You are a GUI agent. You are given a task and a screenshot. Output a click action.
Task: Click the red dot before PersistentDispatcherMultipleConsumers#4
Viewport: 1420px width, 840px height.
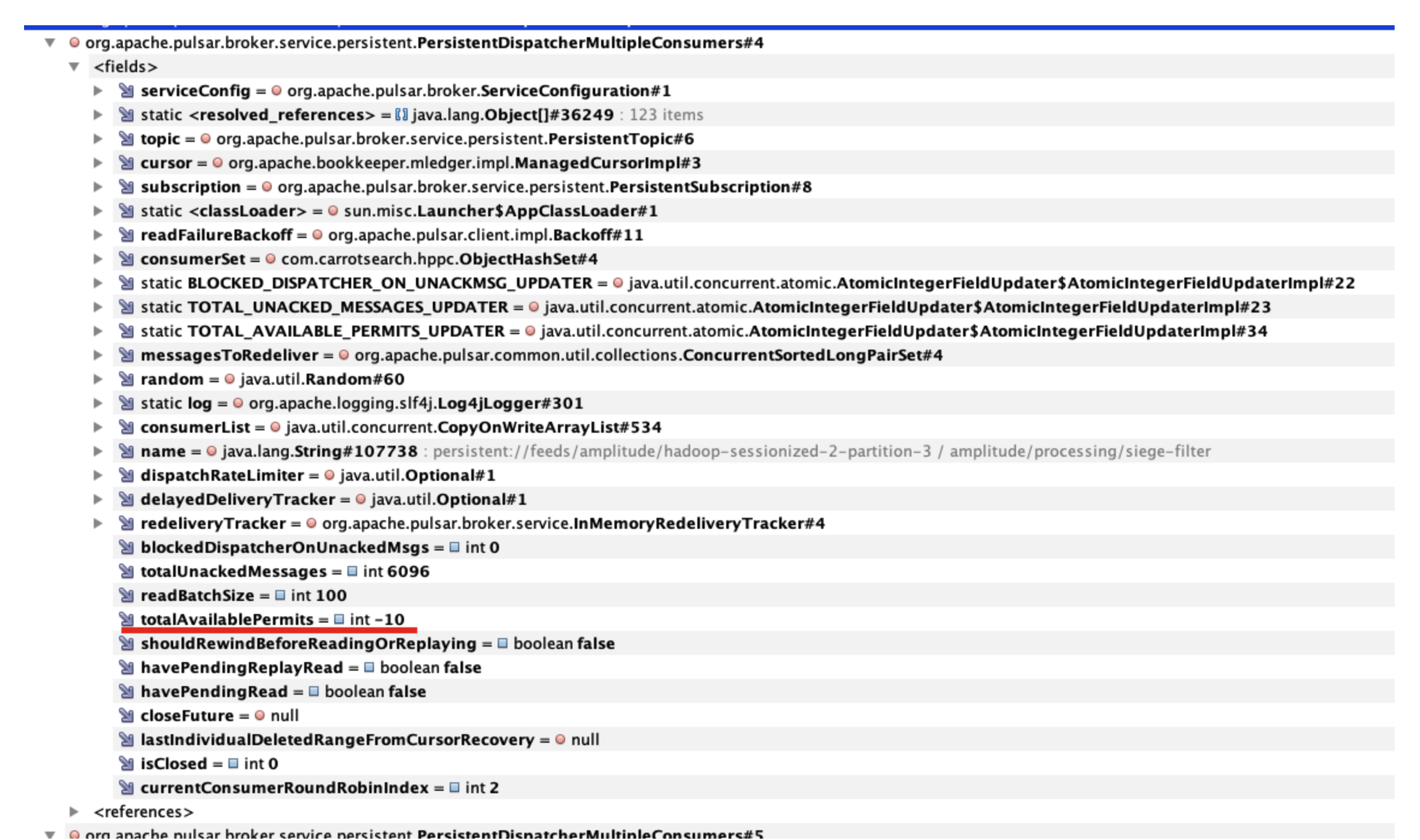[x=75, y=43]
